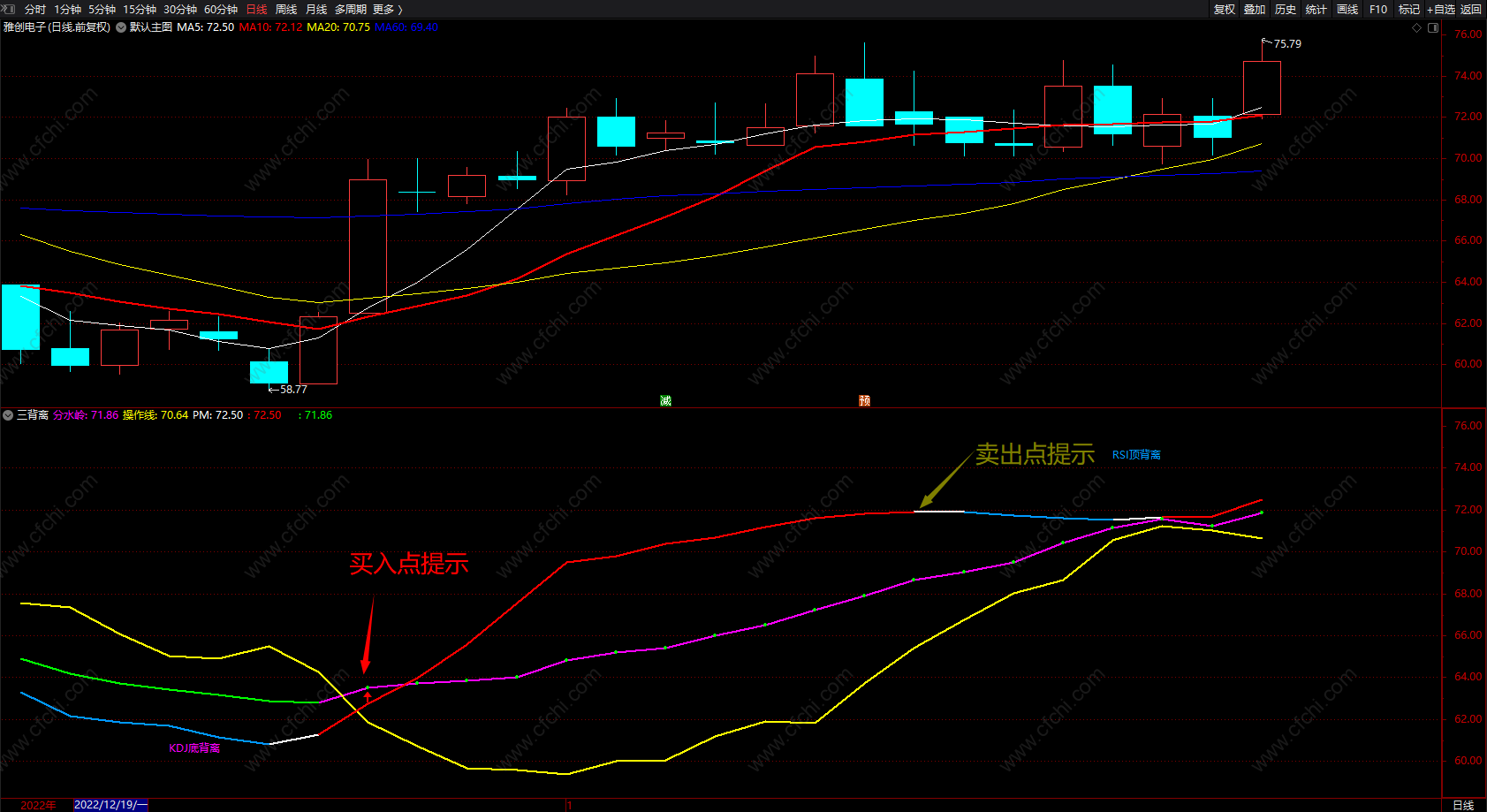The width and height of the screenshot is (1487, 812).
Task: Click the 2022年 year label on timeline
Action: point(38,805)
